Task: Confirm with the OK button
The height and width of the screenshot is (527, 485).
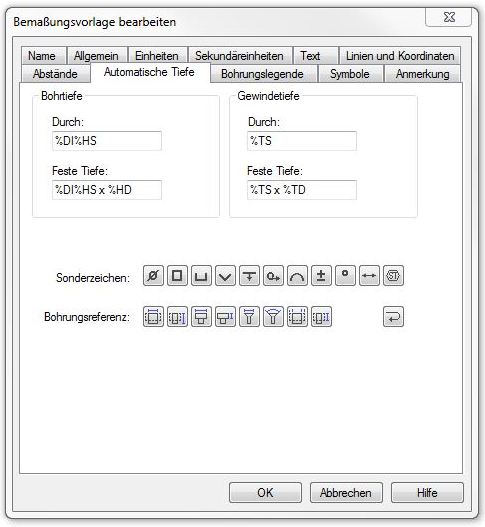Action: pyautogui.click(x=266, y=493)
